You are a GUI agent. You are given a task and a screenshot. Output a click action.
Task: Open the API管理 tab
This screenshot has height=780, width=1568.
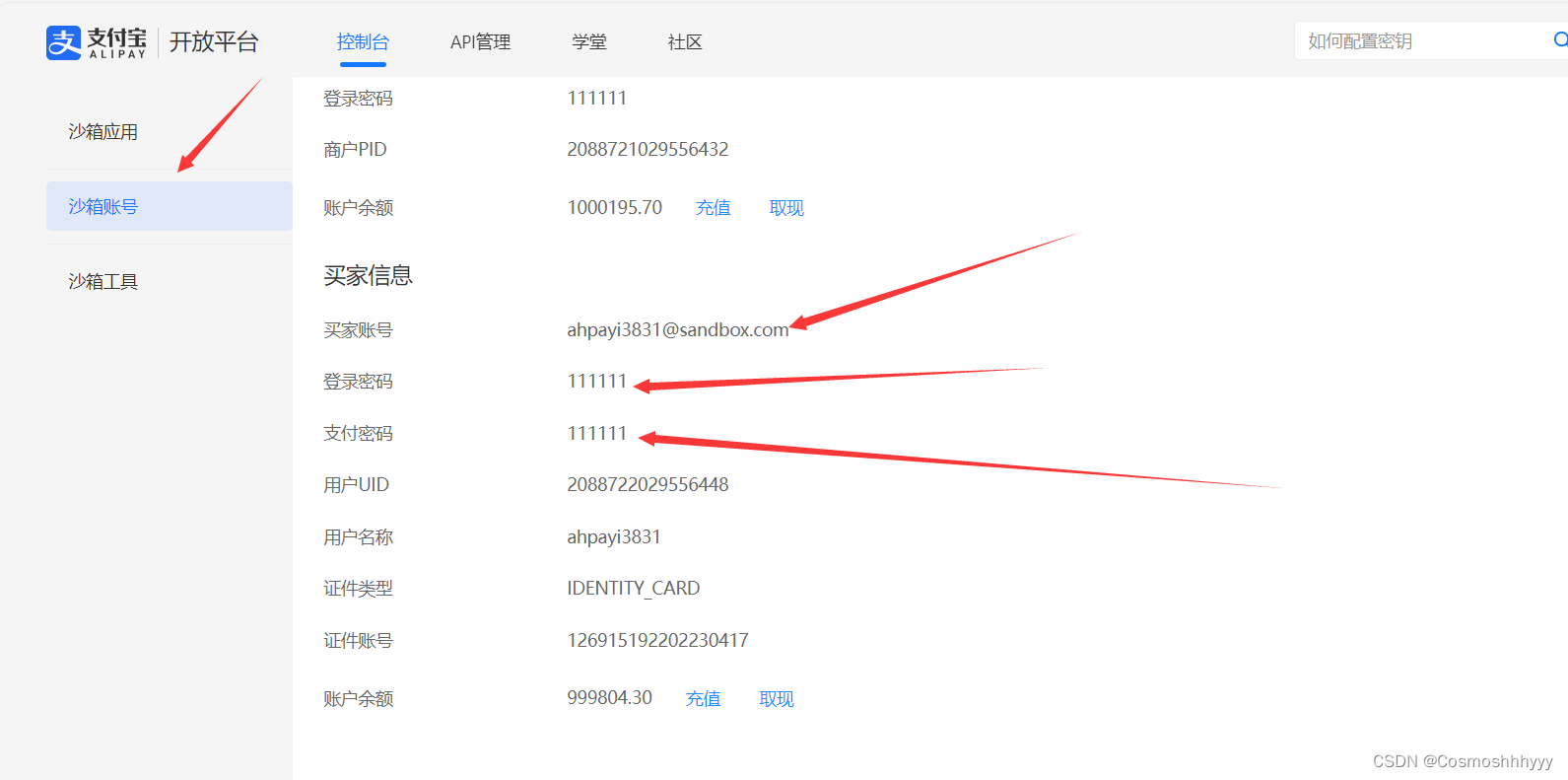coord(481,42)
